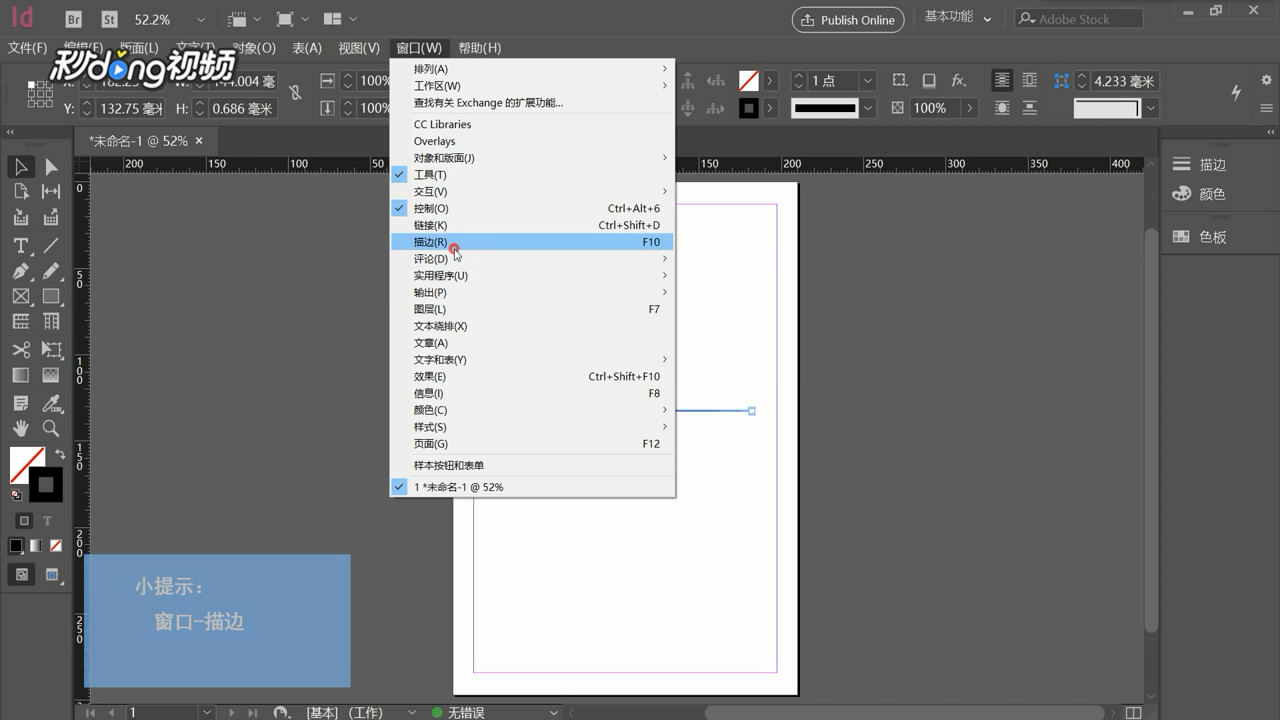Viewport: 1280px width, 720px height.
Task: Select the Scissors tool
Action: pyautogui.click(x=20, y=350)
